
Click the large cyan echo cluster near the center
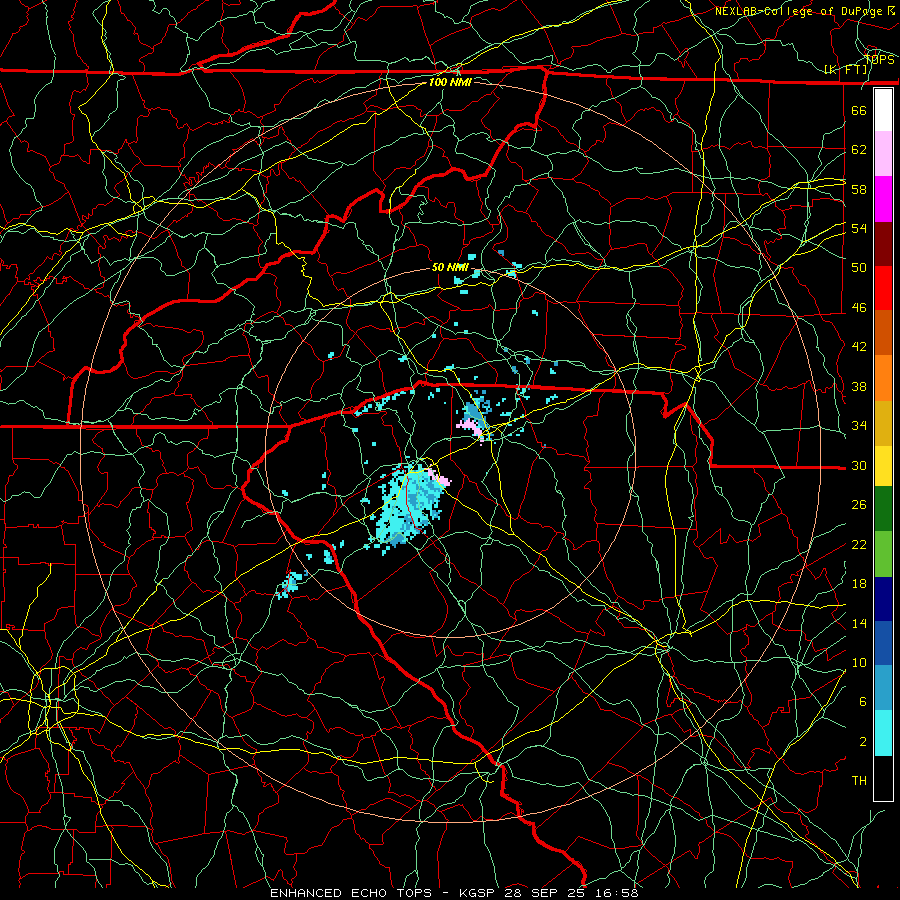pos(407,506)
